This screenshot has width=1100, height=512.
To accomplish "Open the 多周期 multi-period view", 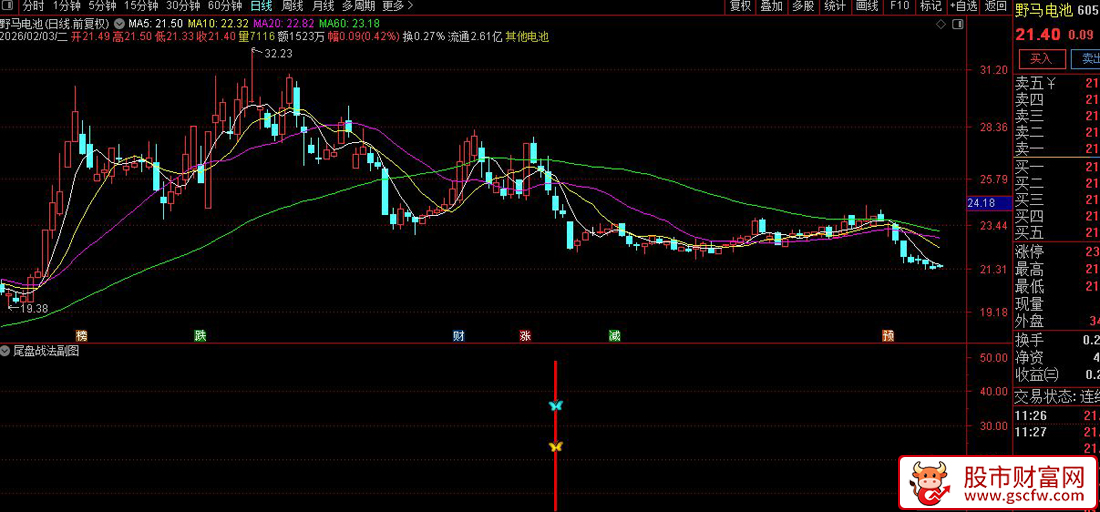I will tap(358, 6).
